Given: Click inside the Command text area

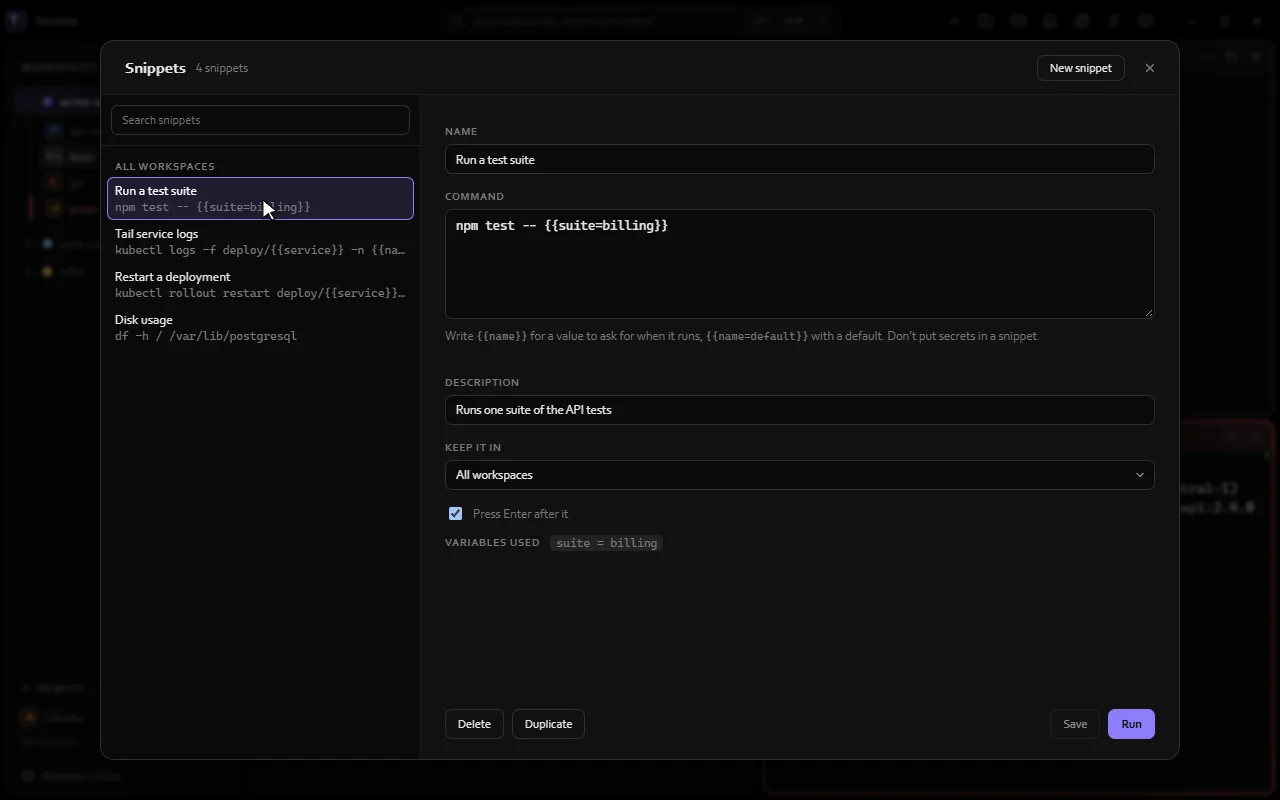Looking at the screenshot, I should tap(799, 264).
